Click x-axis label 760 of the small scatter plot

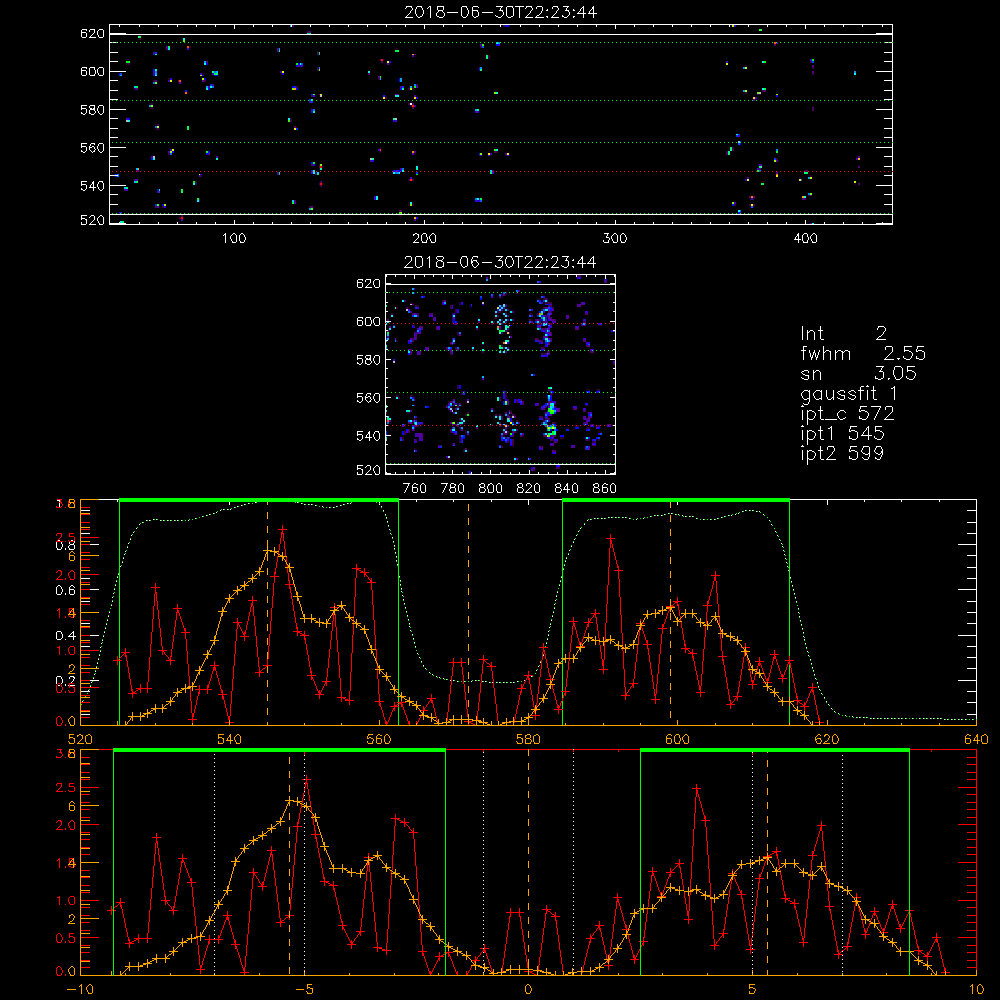pos(415,489)
